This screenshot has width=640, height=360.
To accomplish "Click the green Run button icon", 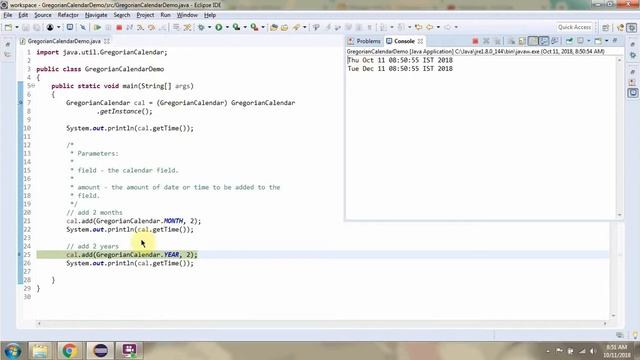I will click(x=219, y=27).
